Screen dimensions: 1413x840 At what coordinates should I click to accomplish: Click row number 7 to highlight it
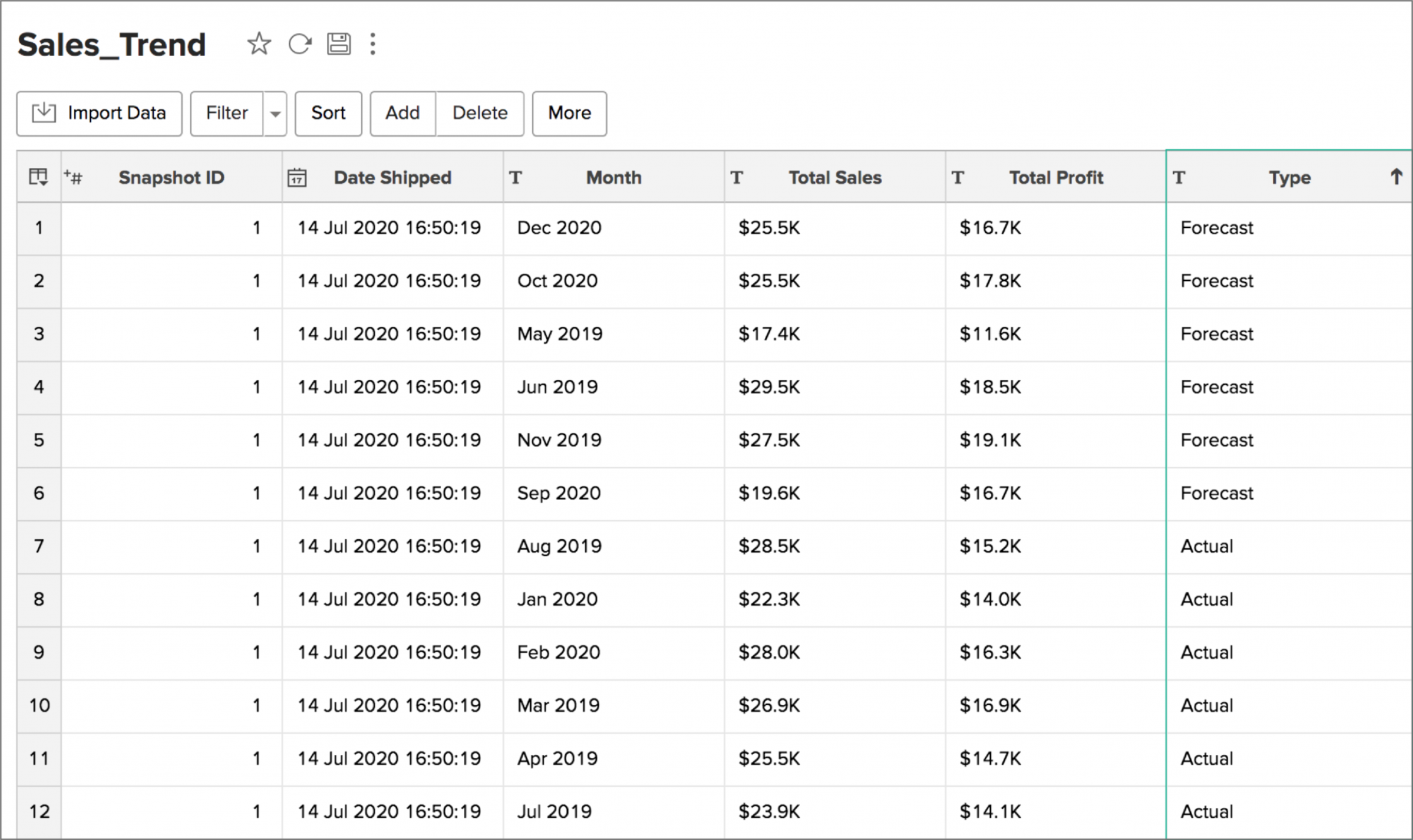click(39, 546)
